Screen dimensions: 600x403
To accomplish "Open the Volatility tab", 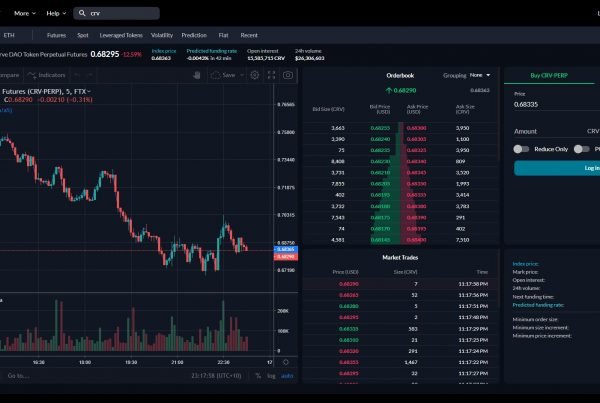I will [162, 35].
